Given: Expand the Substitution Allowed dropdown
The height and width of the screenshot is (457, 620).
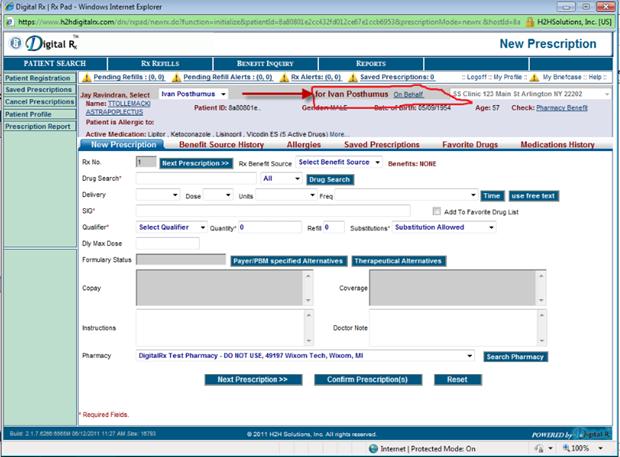Looking at the screenshot, I should (x=444, y=227).
